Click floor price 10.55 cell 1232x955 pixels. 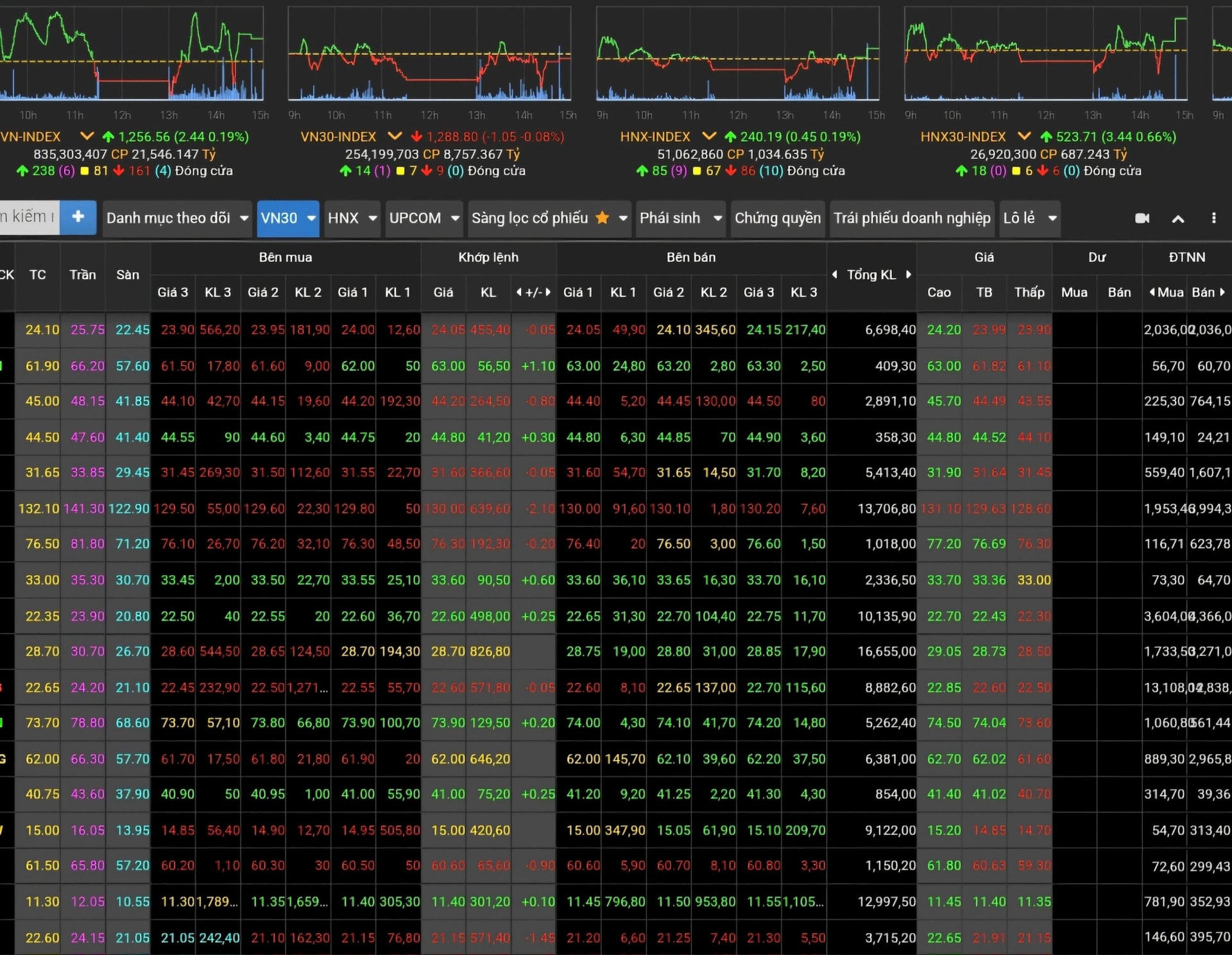132,902
